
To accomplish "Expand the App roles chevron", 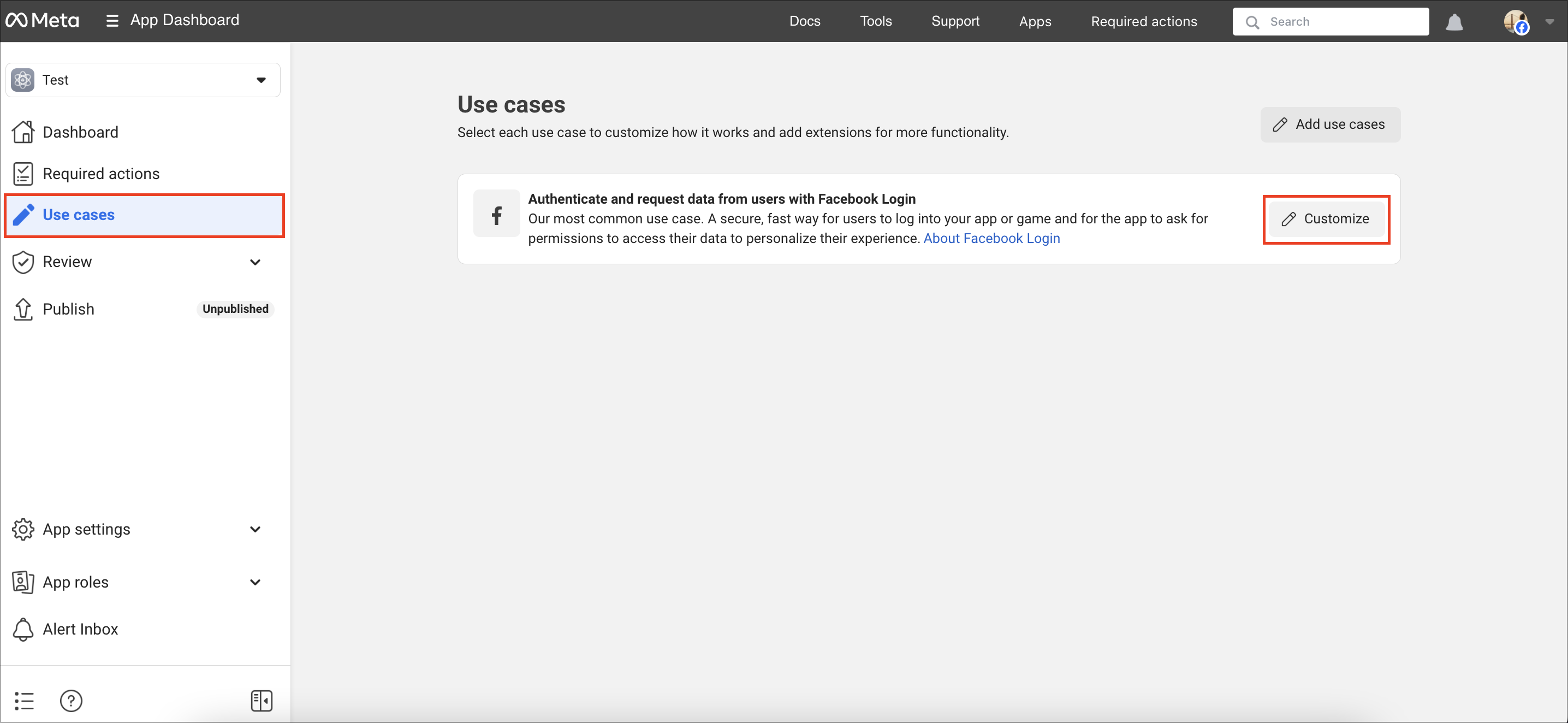I will tap(256, 583).
